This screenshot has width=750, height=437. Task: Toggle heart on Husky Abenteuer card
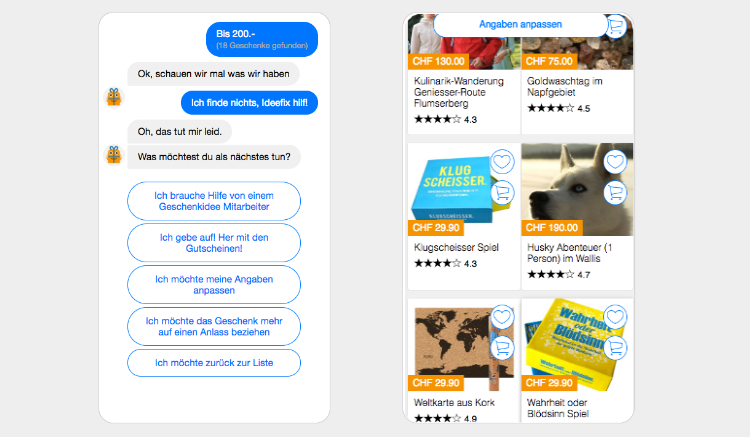point(615,162)
